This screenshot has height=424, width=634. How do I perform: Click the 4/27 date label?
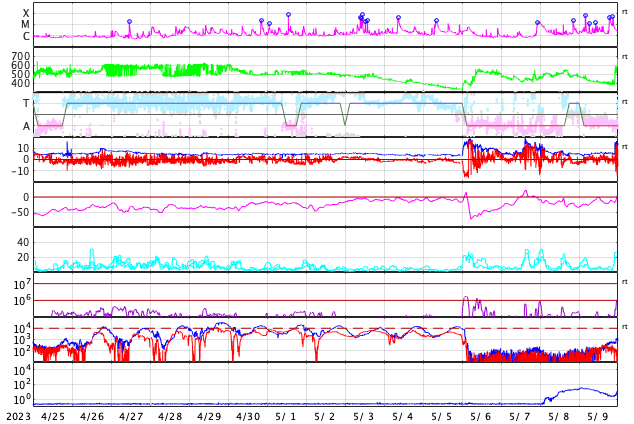click(x=131, y=416)
